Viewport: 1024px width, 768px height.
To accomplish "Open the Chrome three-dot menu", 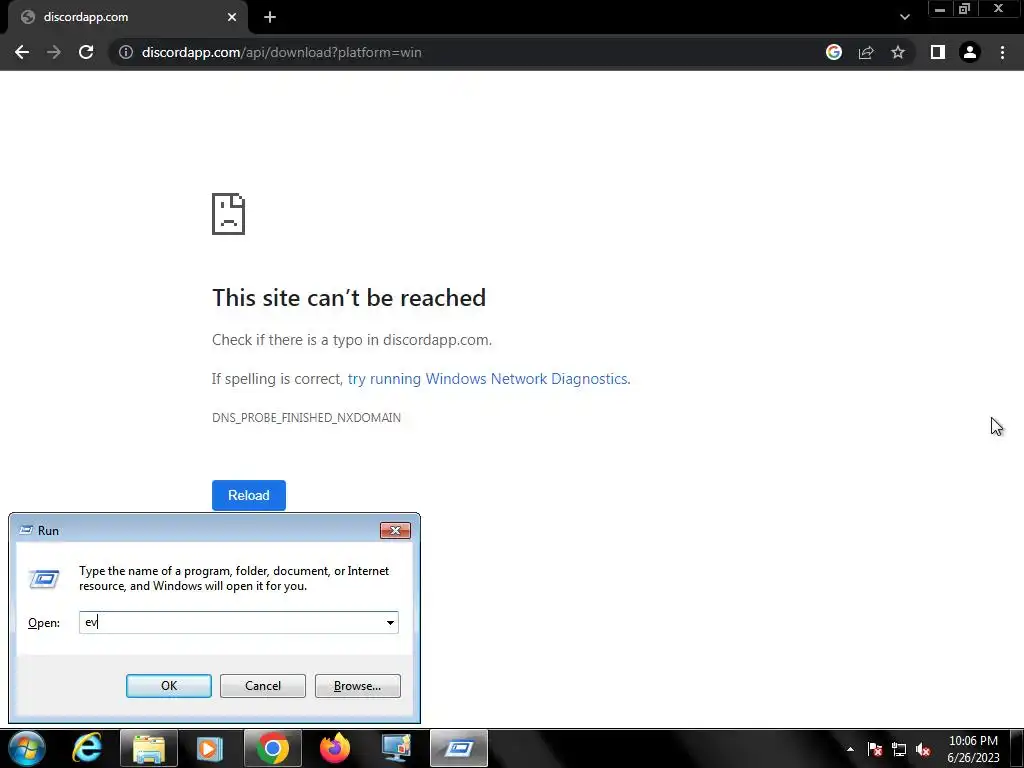I will point(1002,52).
